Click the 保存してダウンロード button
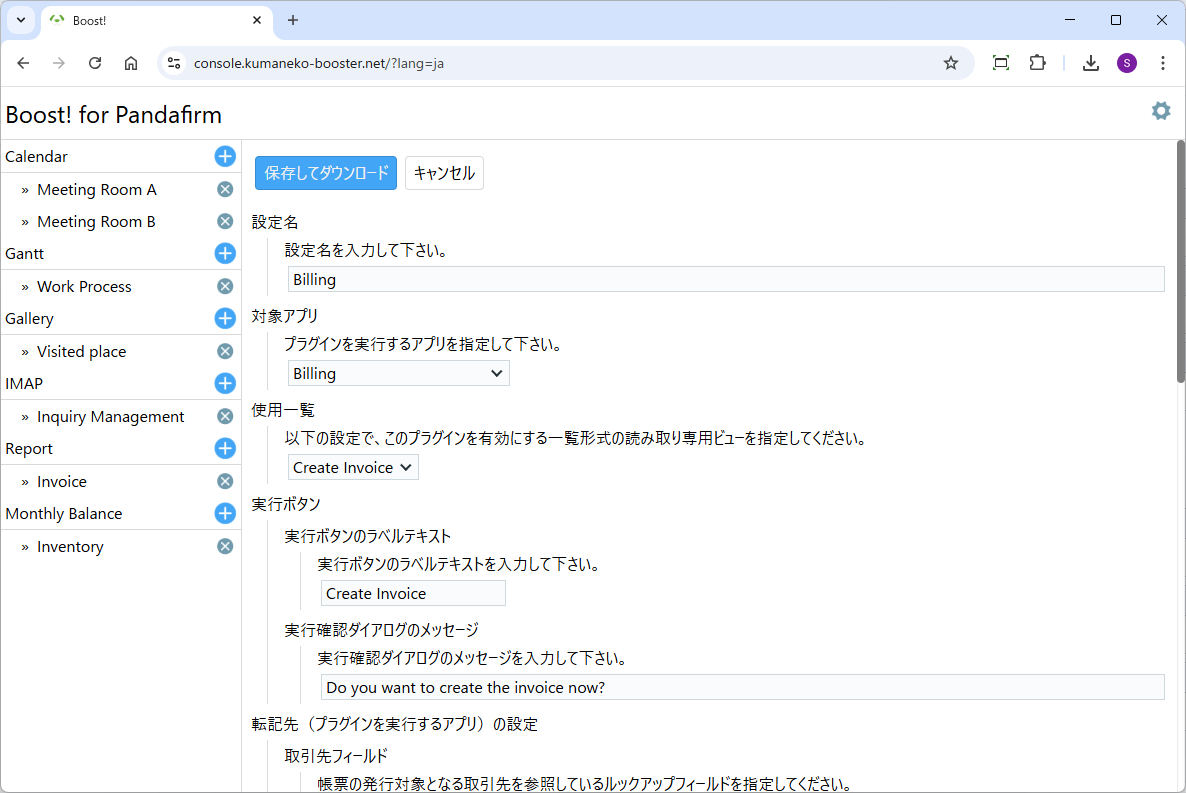The width and height of the screenshot is (1186, 793). point(326,173)
